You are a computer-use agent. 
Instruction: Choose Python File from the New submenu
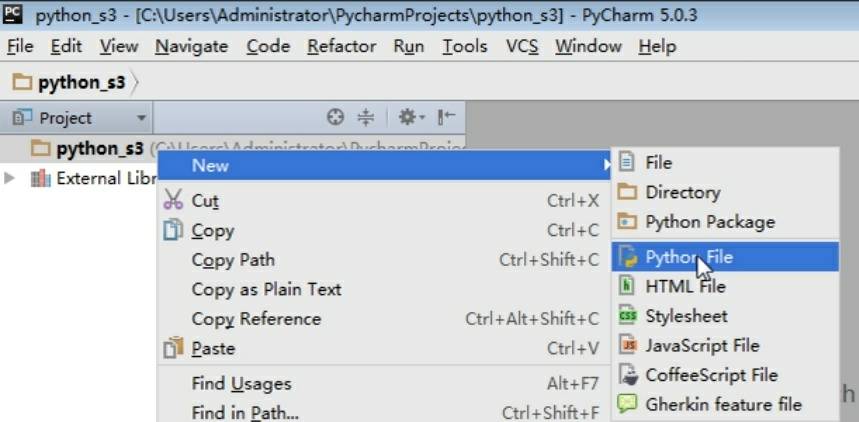pyautogui.click(x=688, y=257)
